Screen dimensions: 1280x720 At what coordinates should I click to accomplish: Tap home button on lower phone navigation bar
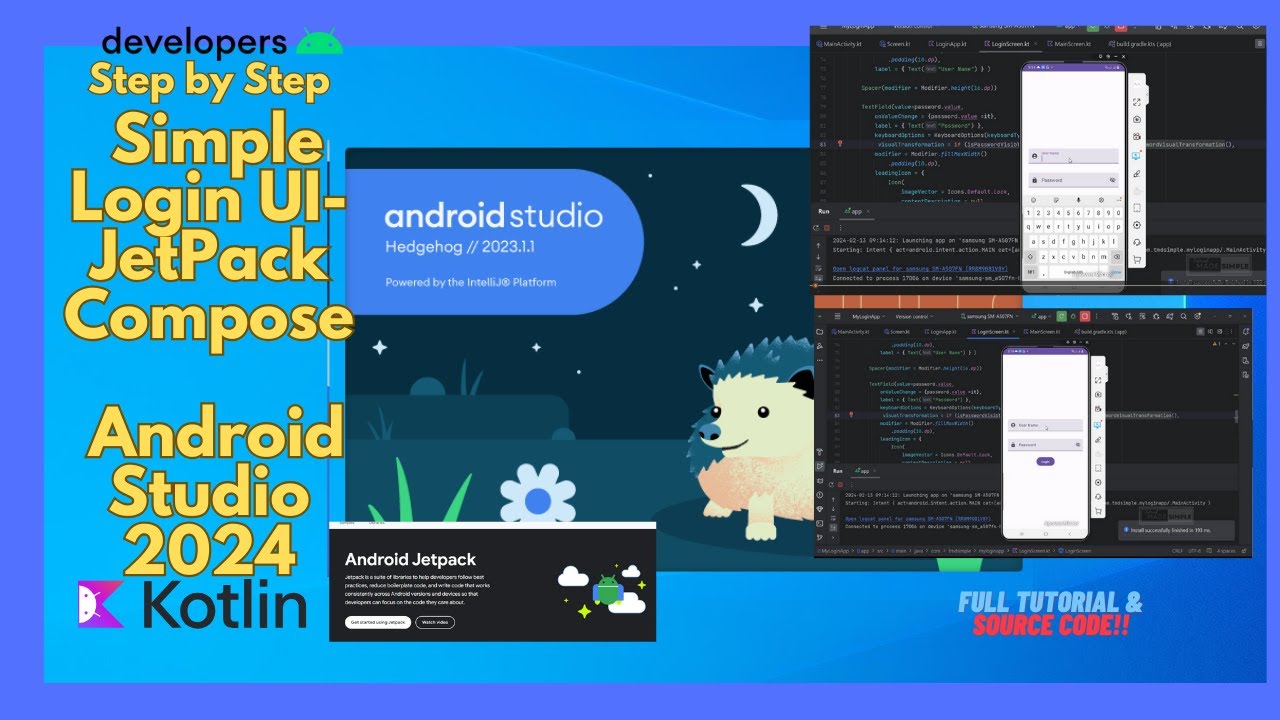pyautogui.click(x=1046, y=534)
